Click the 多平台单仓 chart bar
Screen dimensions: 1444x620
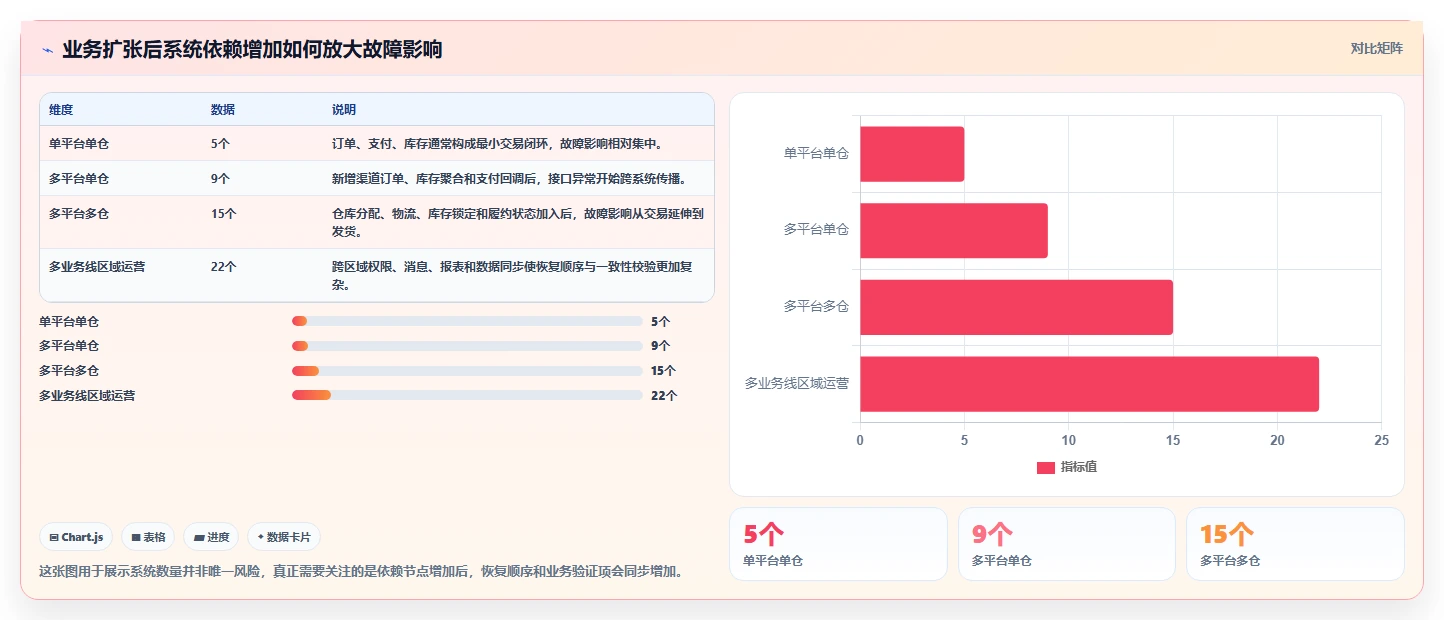tap(954, 231)
